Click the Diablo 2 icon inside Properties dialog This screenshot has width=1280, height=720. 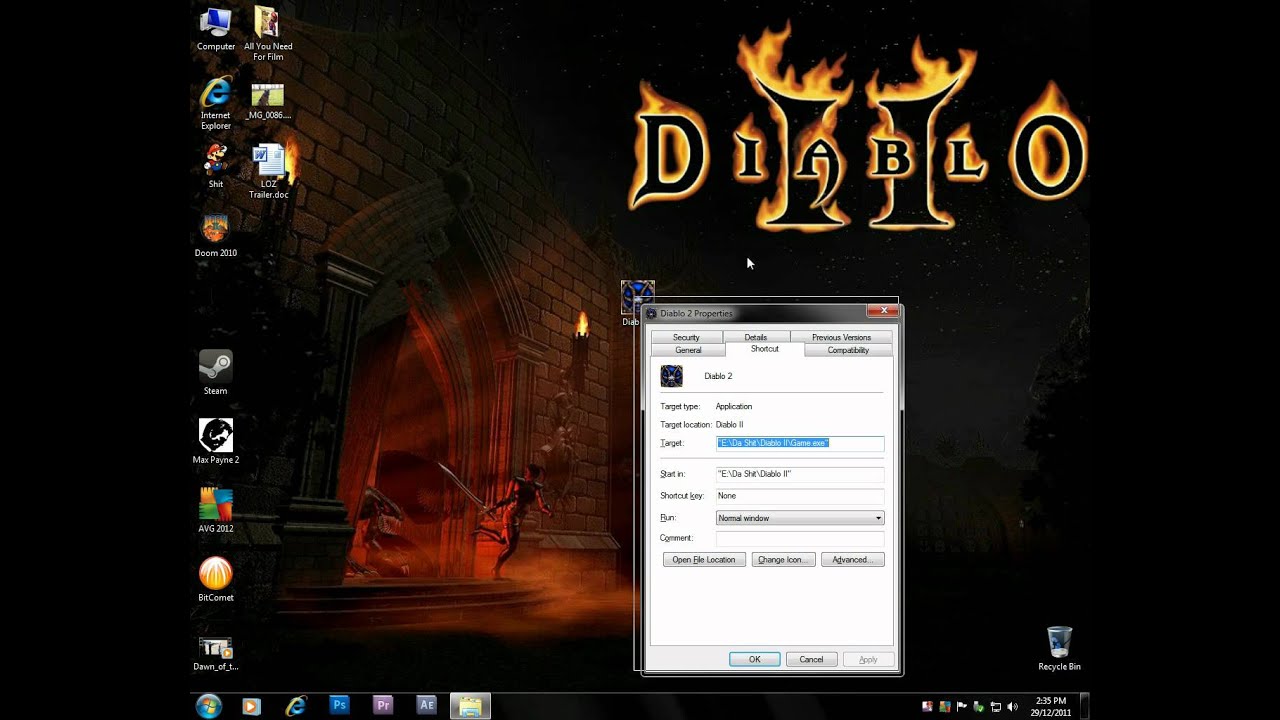[671, 376]
